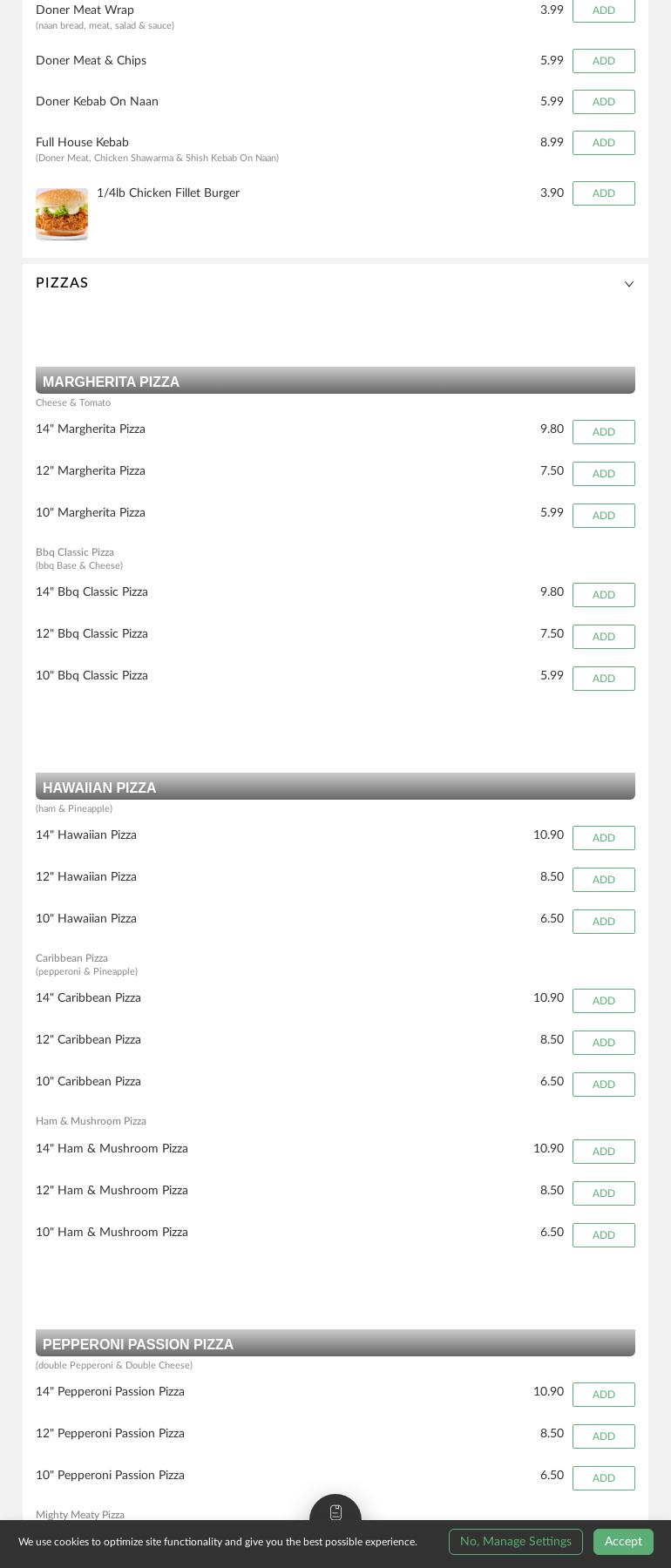Screen dimensions: 671x1568
Task: Add 14" Ham & Mushroom Pizza
Action: tap(603, 1152)
